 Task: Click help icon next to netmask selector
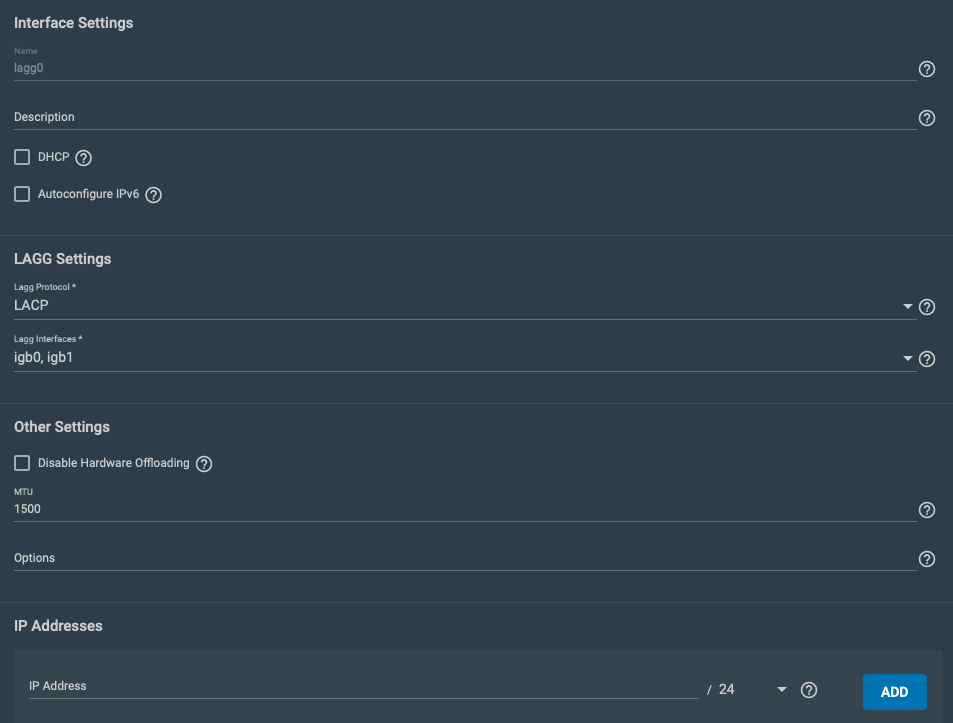click(x=808, y=690)
